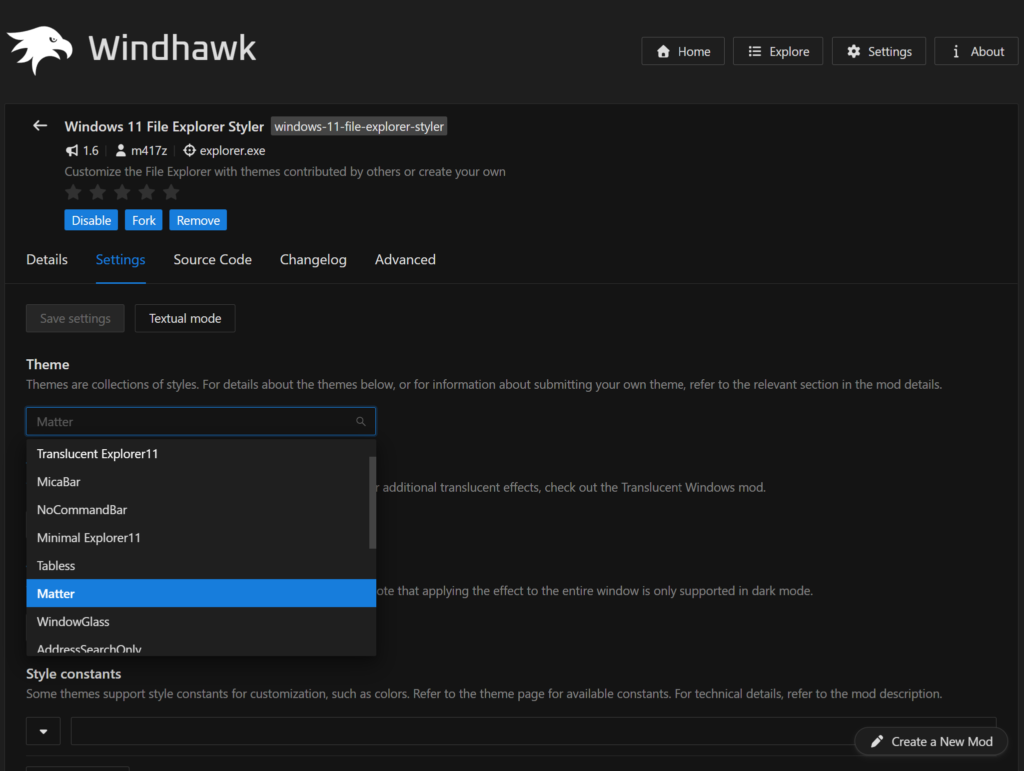1024x771 pixels.
Task: Open the Changelog tab
Action: pyautogui.click(x=313, y=259)
